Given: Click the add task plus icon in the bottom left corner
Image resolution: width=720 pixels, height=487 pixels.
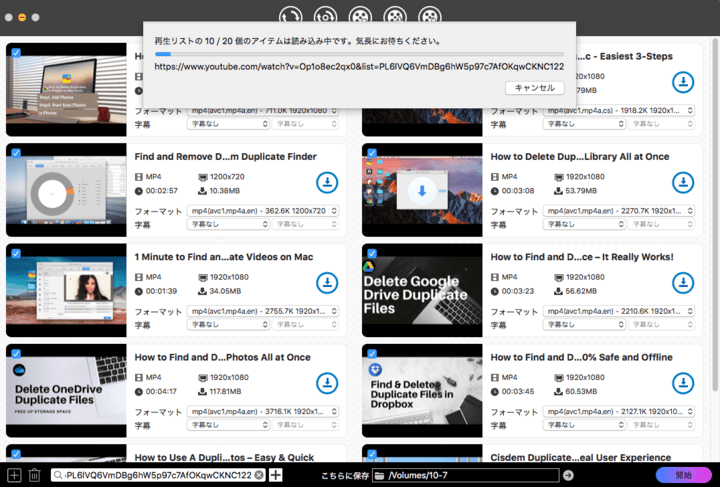Looking at the screenshot, I should [14, 475].
